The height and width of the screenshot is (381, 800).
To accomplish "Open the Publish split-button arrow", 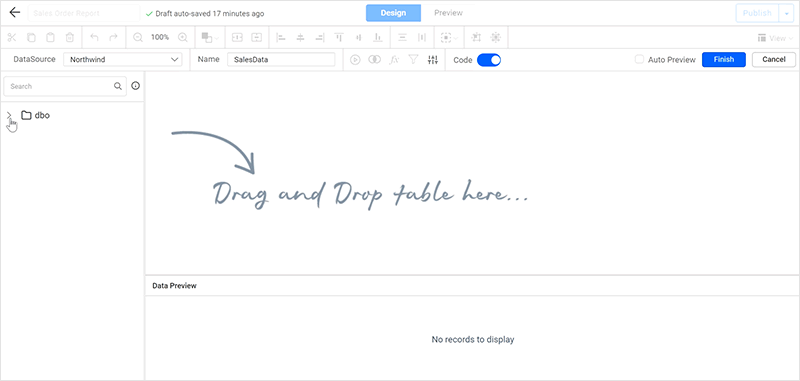I will point(786,13).
